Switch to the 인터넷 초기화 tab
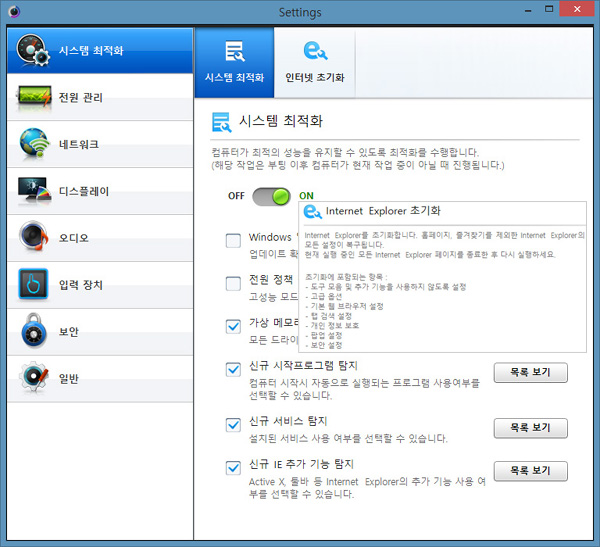This screenshot has height=547, width=600. (x=315, y=62)
